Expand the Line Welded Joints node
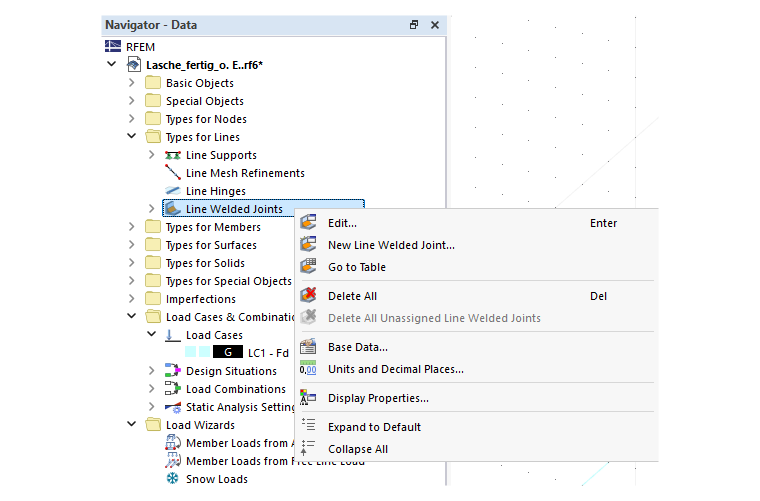 (x=152, y=208)
